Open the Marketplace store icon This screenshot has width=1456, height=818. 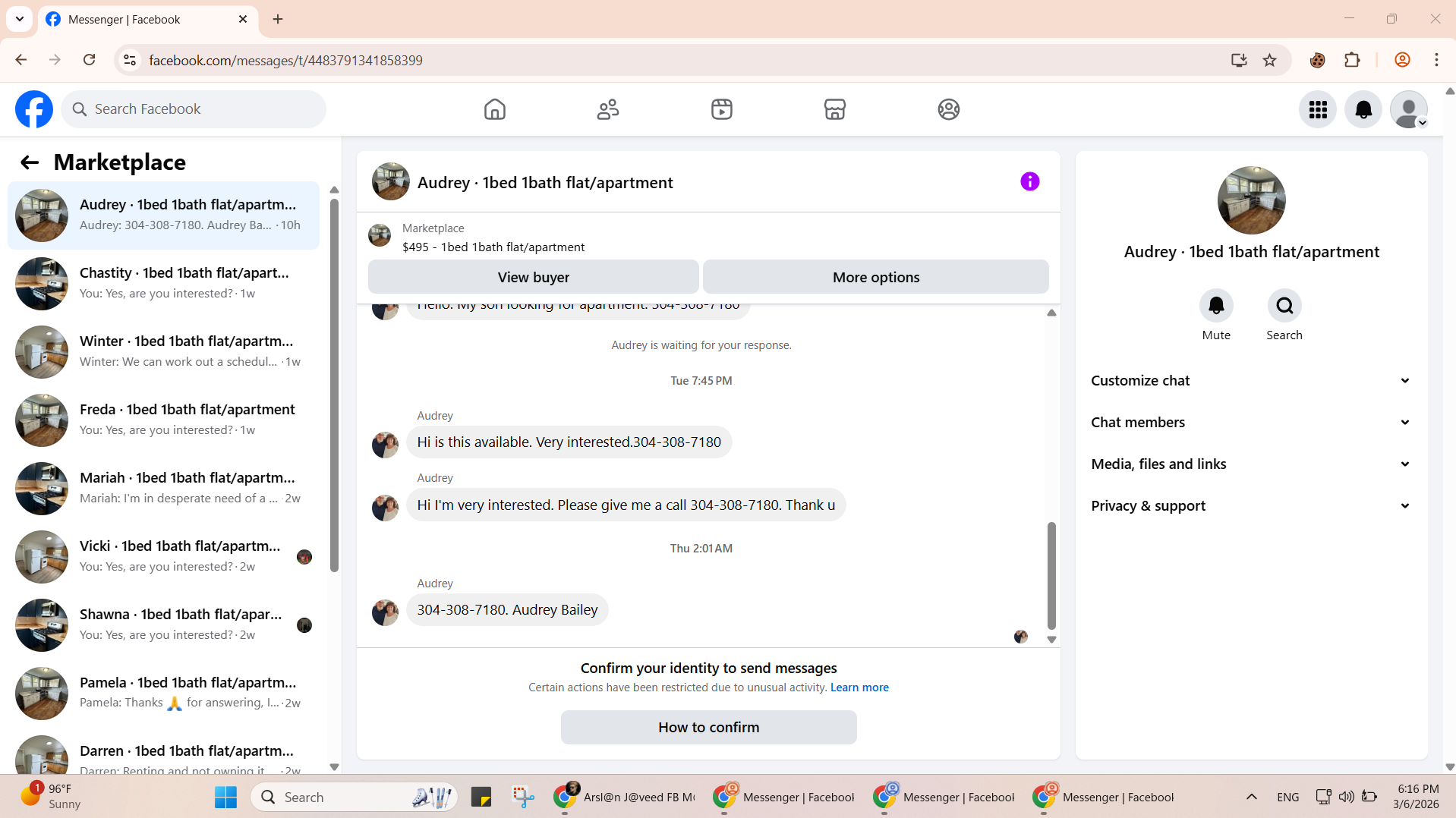pyautogui.click(x=835, y=109)
